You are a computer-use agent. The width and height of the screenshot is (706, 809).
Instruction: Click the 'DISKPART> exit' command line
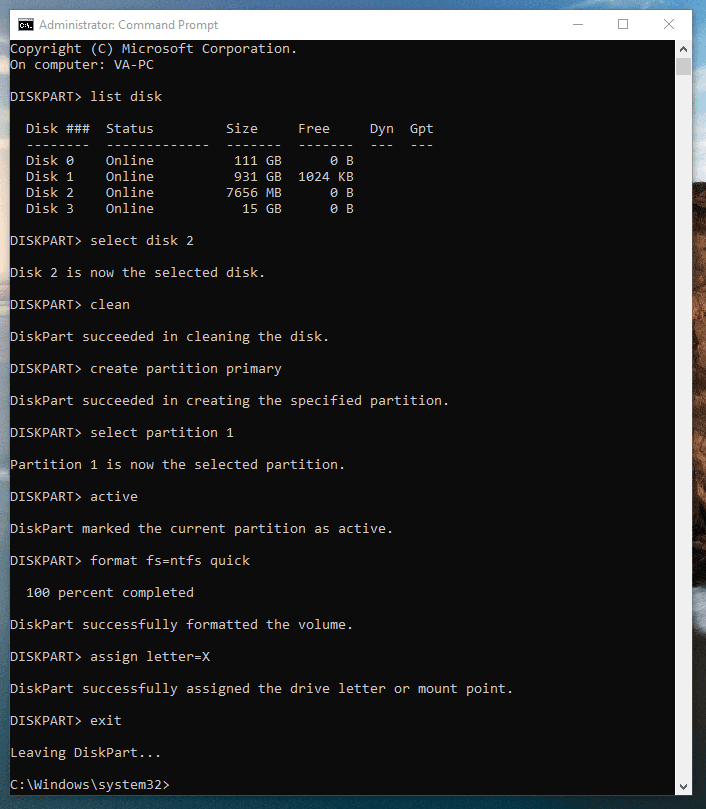[66, 721]
